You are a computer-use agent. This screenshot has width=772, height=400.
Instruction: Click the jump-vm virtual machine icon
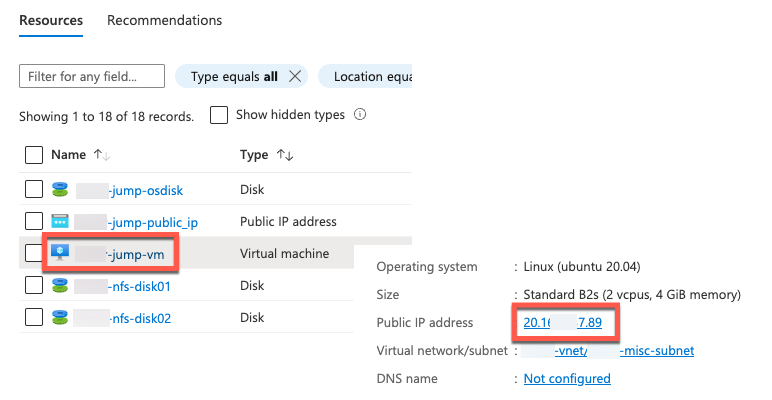pyautogui.click(x=60, y=253)
